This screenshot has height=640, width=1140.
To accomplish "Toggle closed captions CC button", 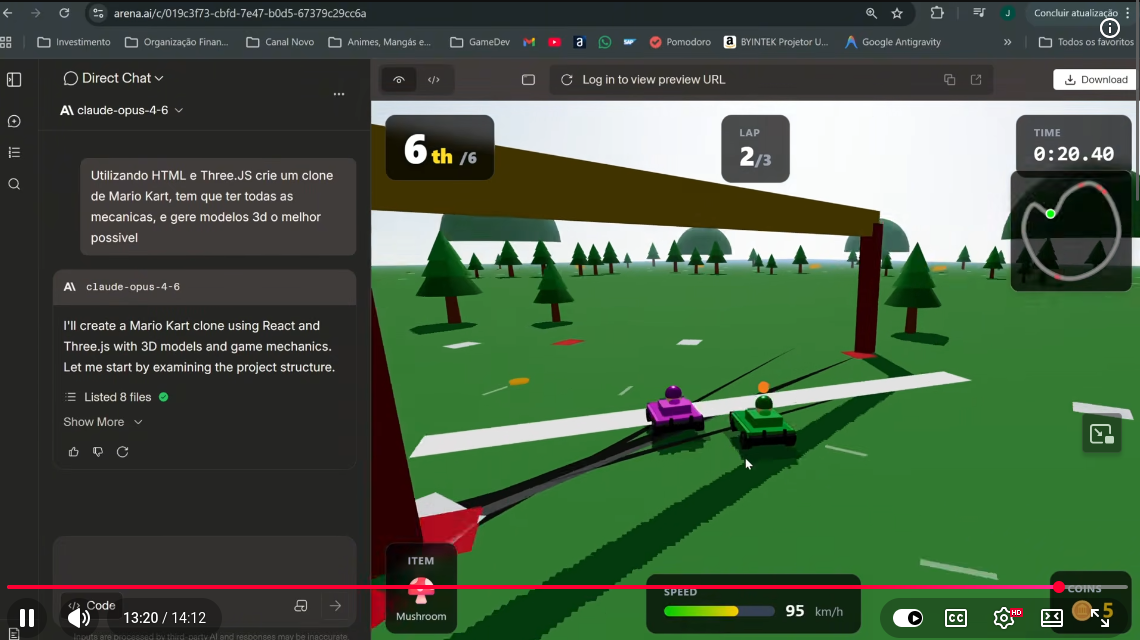I will (955, 617).
